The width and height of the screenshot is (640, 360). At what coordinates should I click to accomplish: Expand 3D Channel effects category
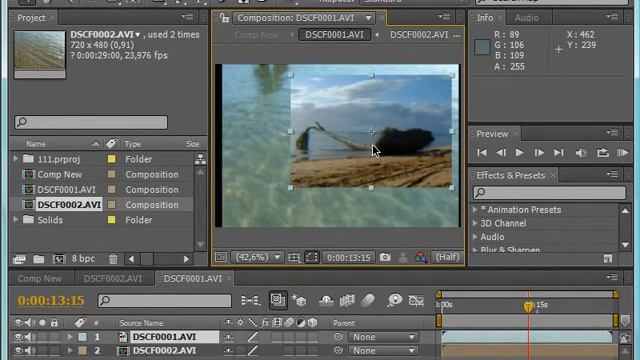[475, 223]
